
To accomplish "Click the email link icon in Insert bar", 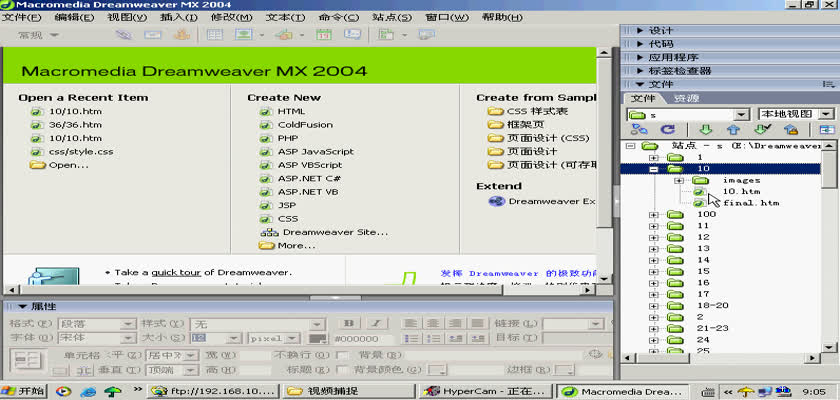I will pos(152,35).
